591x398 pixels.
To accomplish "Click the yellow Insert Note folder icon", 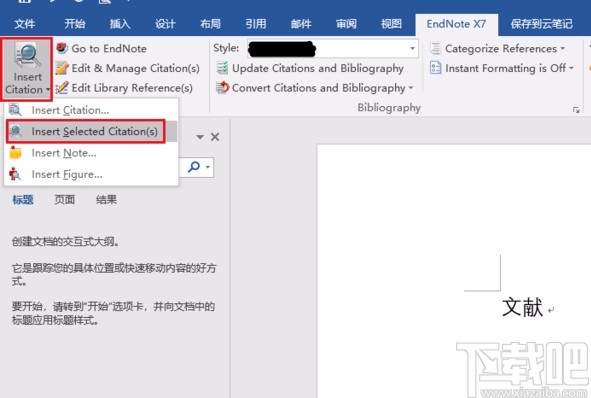I will [x=15, y=153].
